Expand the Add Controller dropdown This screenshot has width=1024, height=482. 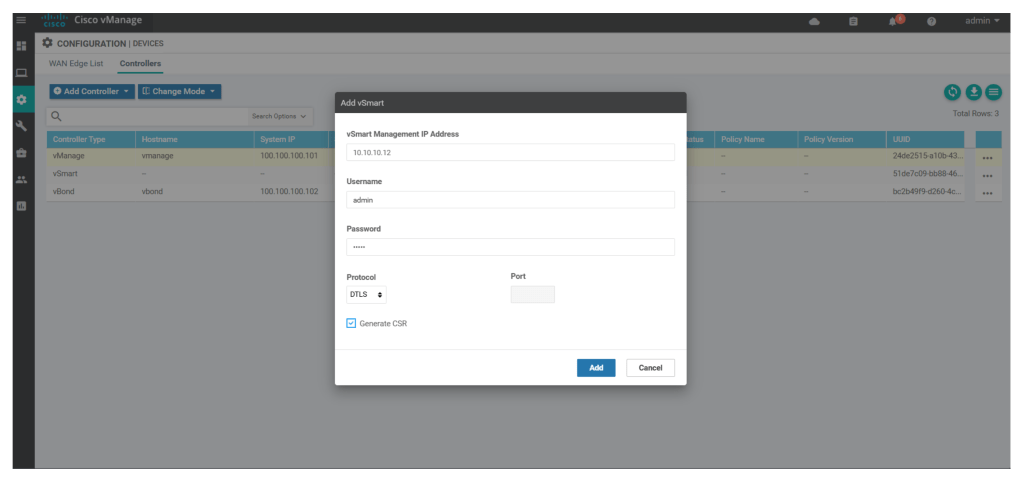92,91
